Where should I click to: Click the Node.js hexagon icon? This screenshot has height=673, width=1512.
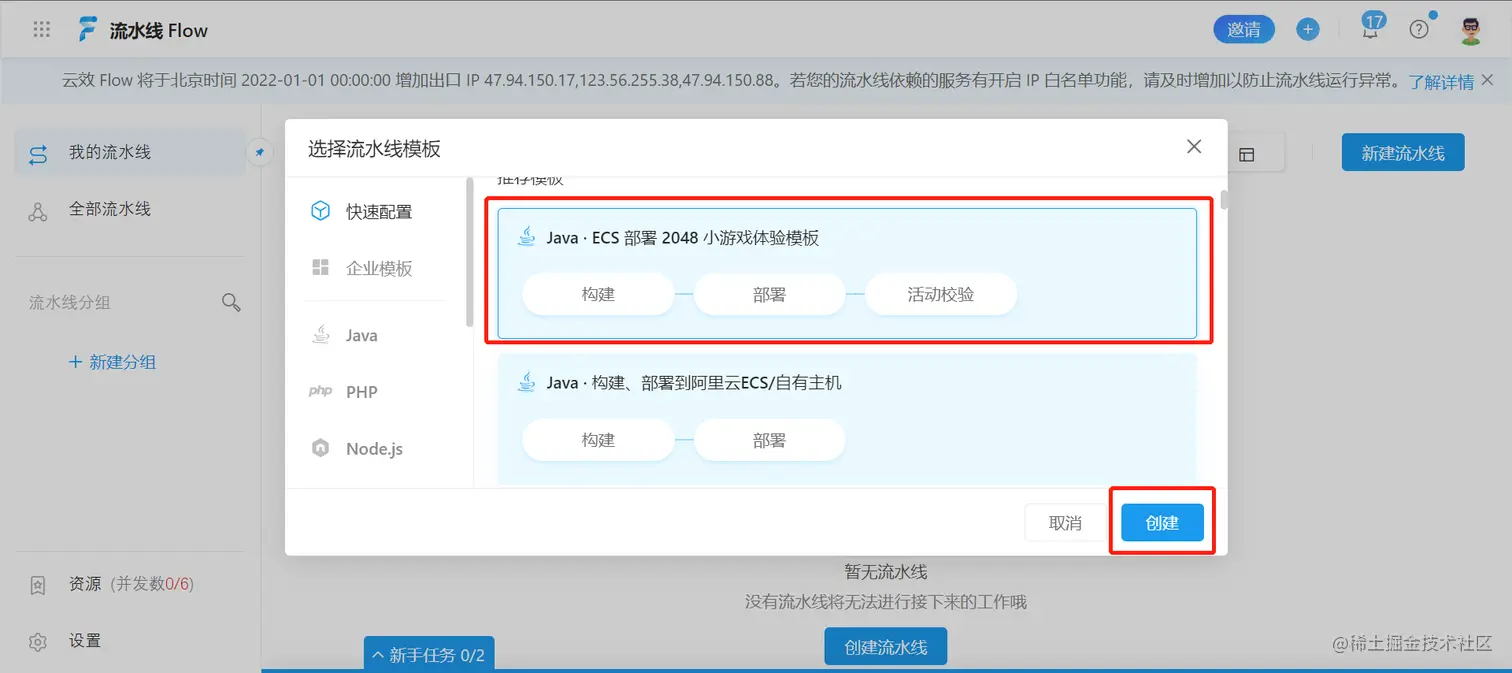(x=320, y=448)
